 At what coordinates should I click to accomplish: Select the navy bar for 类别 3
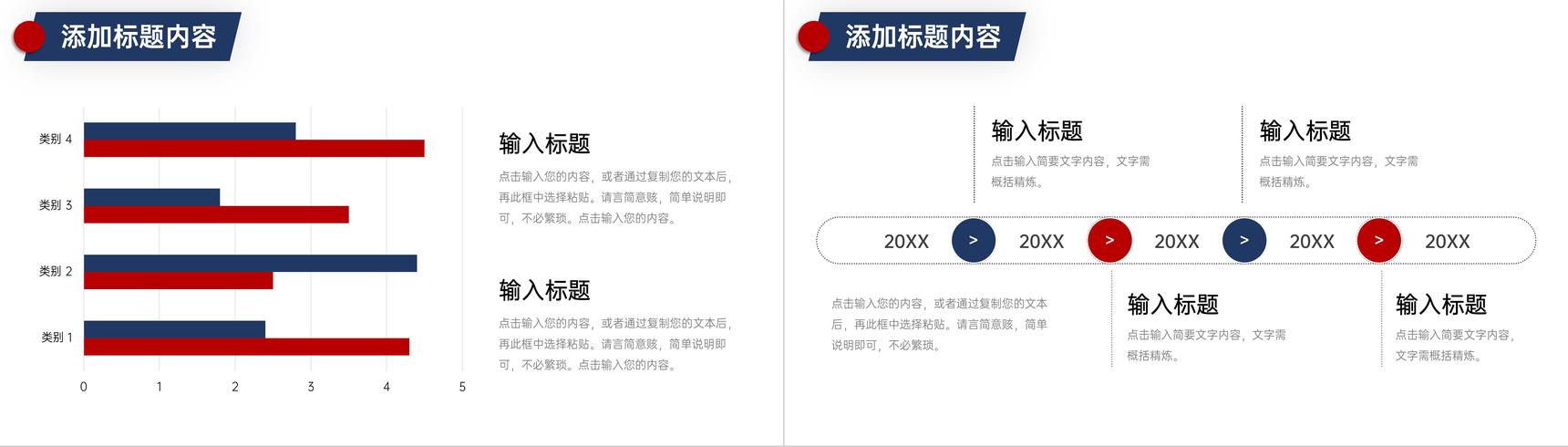click(152, 197)
